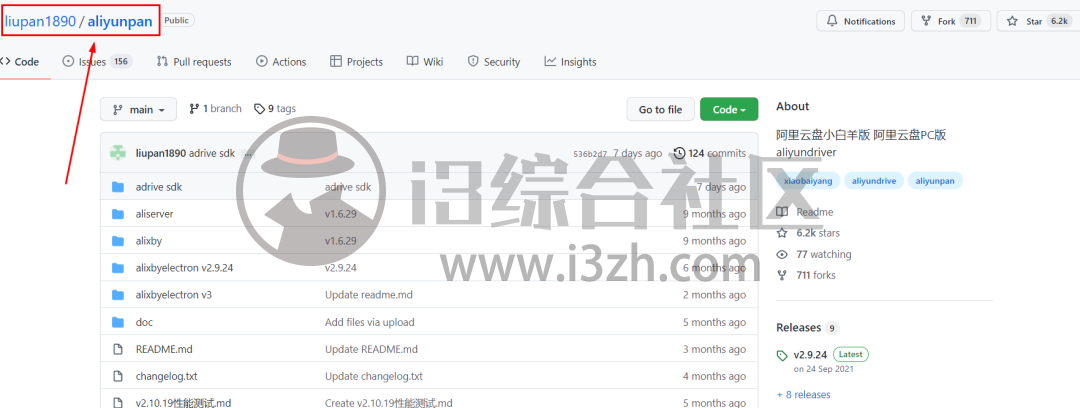Screen dimensions: 1080x408
Task: Open the Pull requests tab
Action: (x=194, y=62)
